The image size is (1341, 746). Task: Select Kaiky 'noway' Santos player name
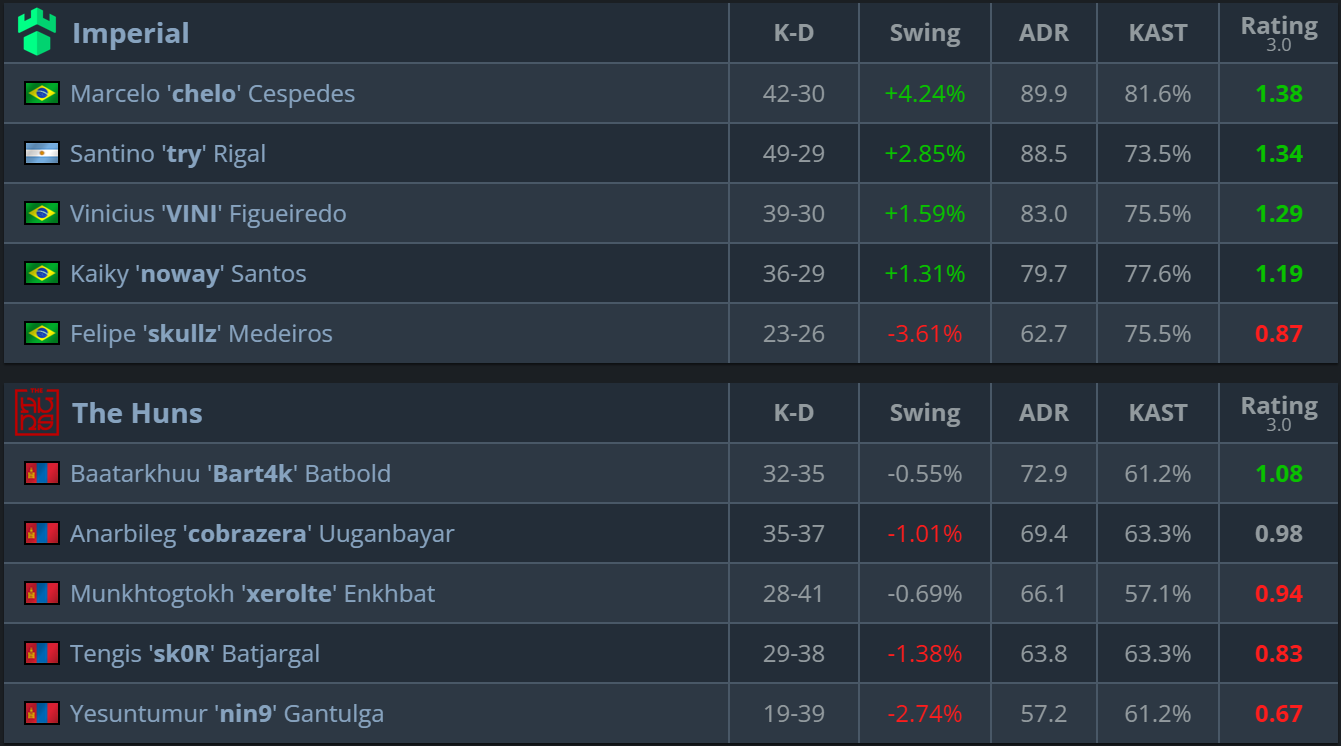tap(188, 274)
